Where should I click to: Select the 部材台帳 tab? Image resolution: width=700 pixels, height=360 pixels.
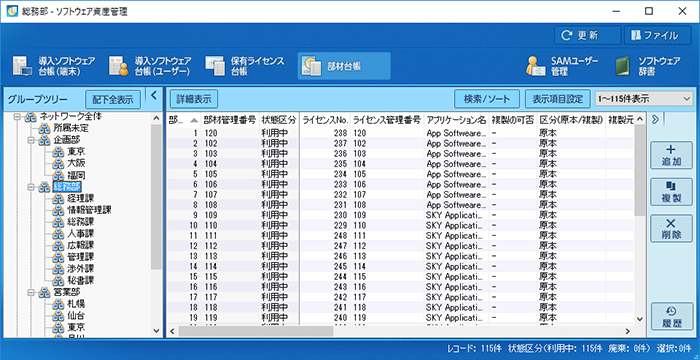tap(344, 66)
